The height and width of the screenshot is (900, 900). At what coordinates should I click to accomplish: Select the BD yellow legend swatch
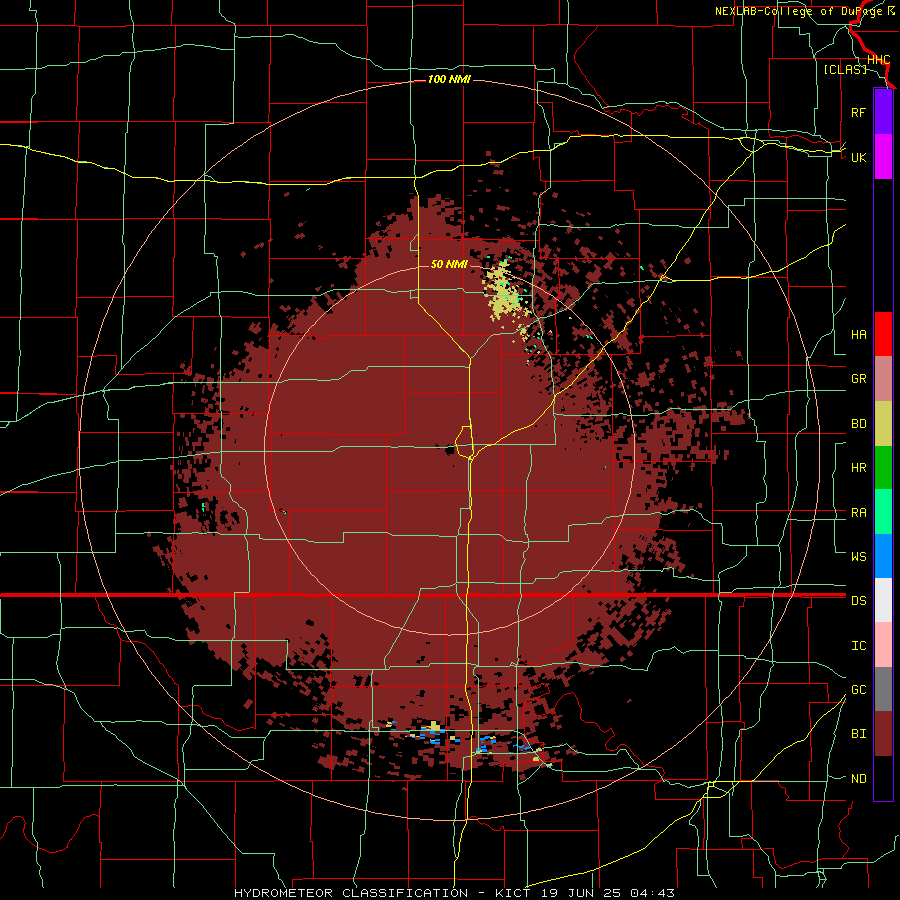point(883,424)
